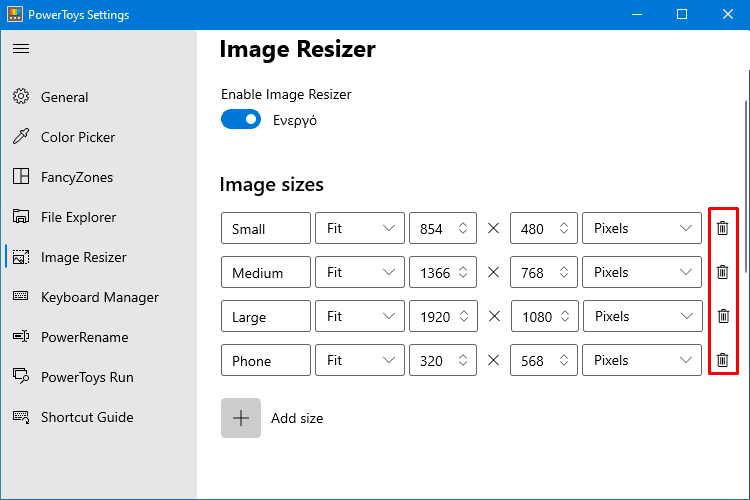Remove the Phone size with trash icon

722,360
